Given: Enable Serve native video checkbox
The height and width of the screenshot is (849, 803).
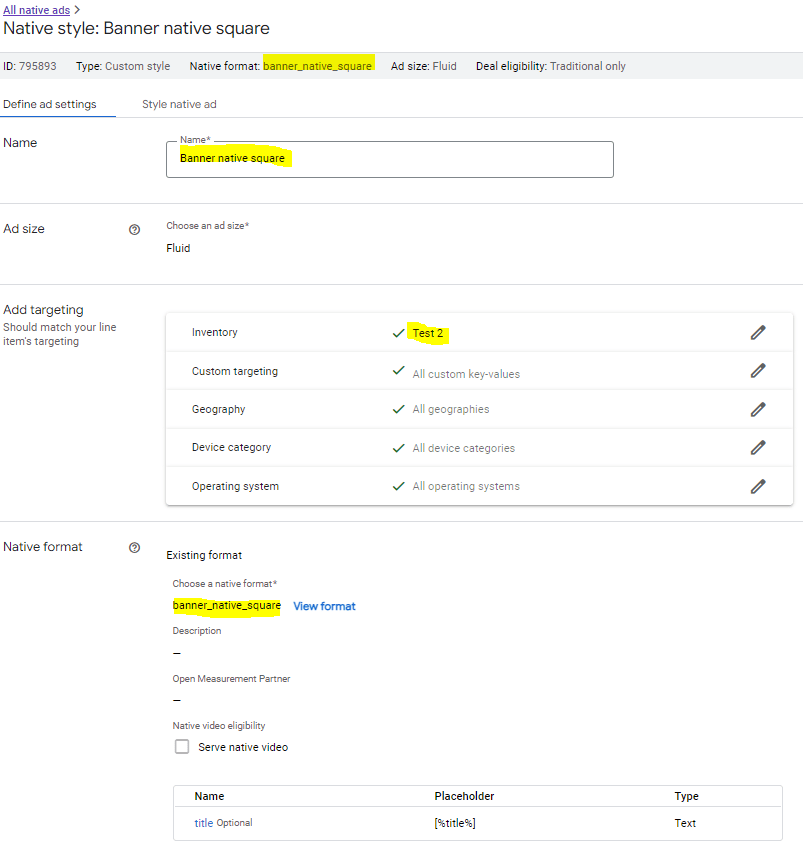Looking at the screenshot, I should [182, 747].
